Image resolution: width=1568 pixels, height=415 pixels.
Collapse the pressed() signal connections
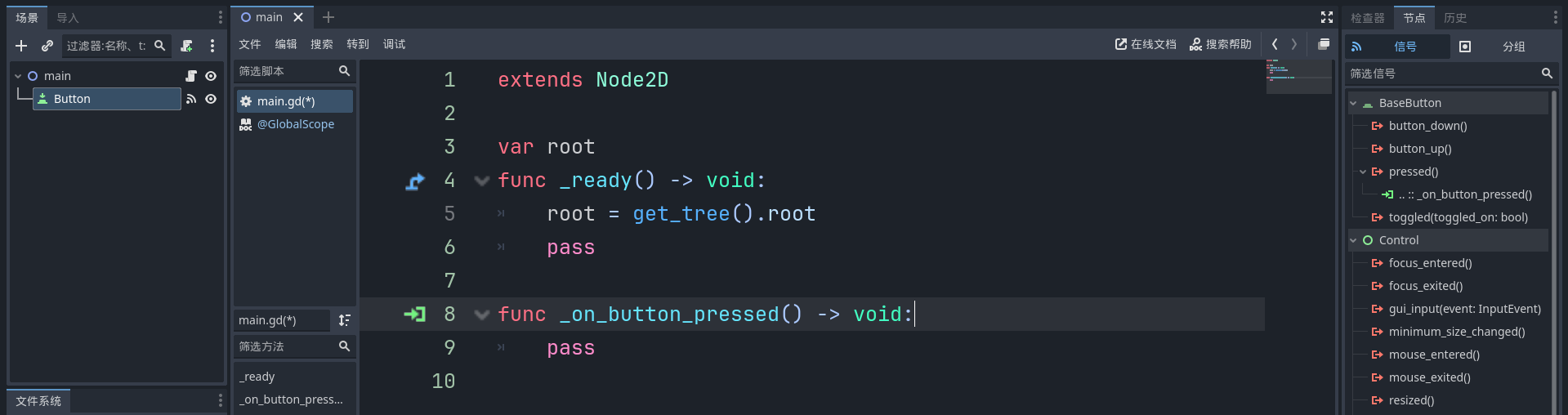[x=1363, y=172]
